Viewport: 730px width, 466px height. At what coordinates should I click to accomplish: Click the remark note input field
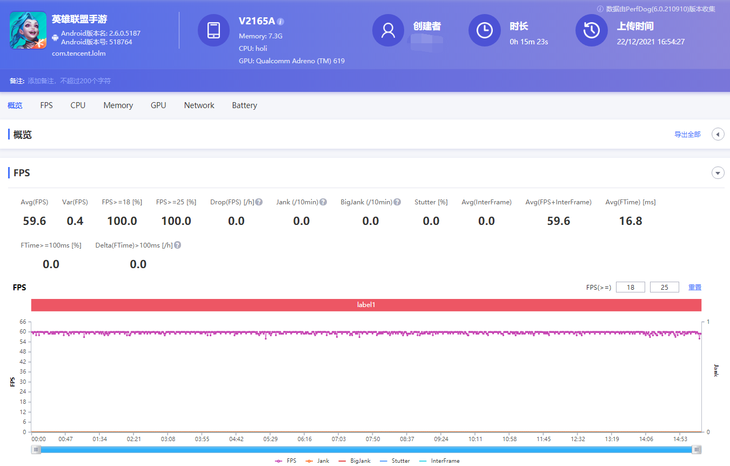click(x=69, y=81)
